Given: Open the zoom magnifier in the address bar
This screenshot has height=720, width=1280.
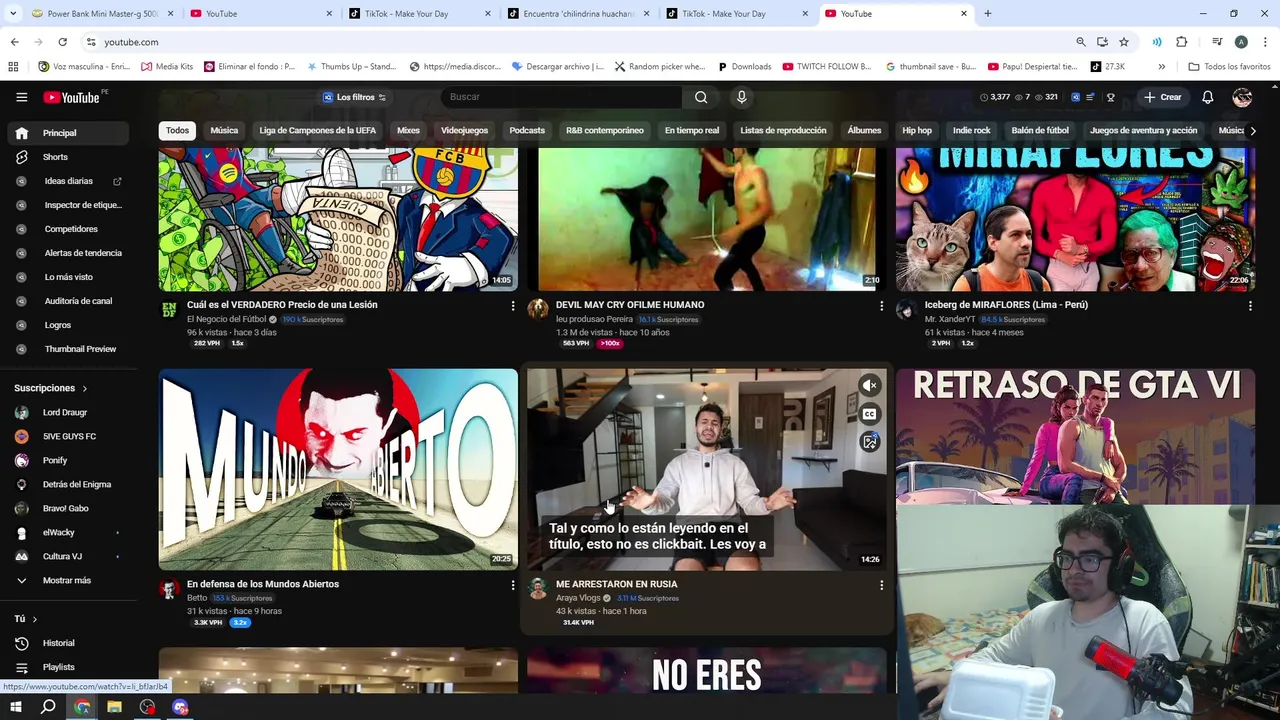Looking at the screenshot, I should click(x=1080, y=42).
